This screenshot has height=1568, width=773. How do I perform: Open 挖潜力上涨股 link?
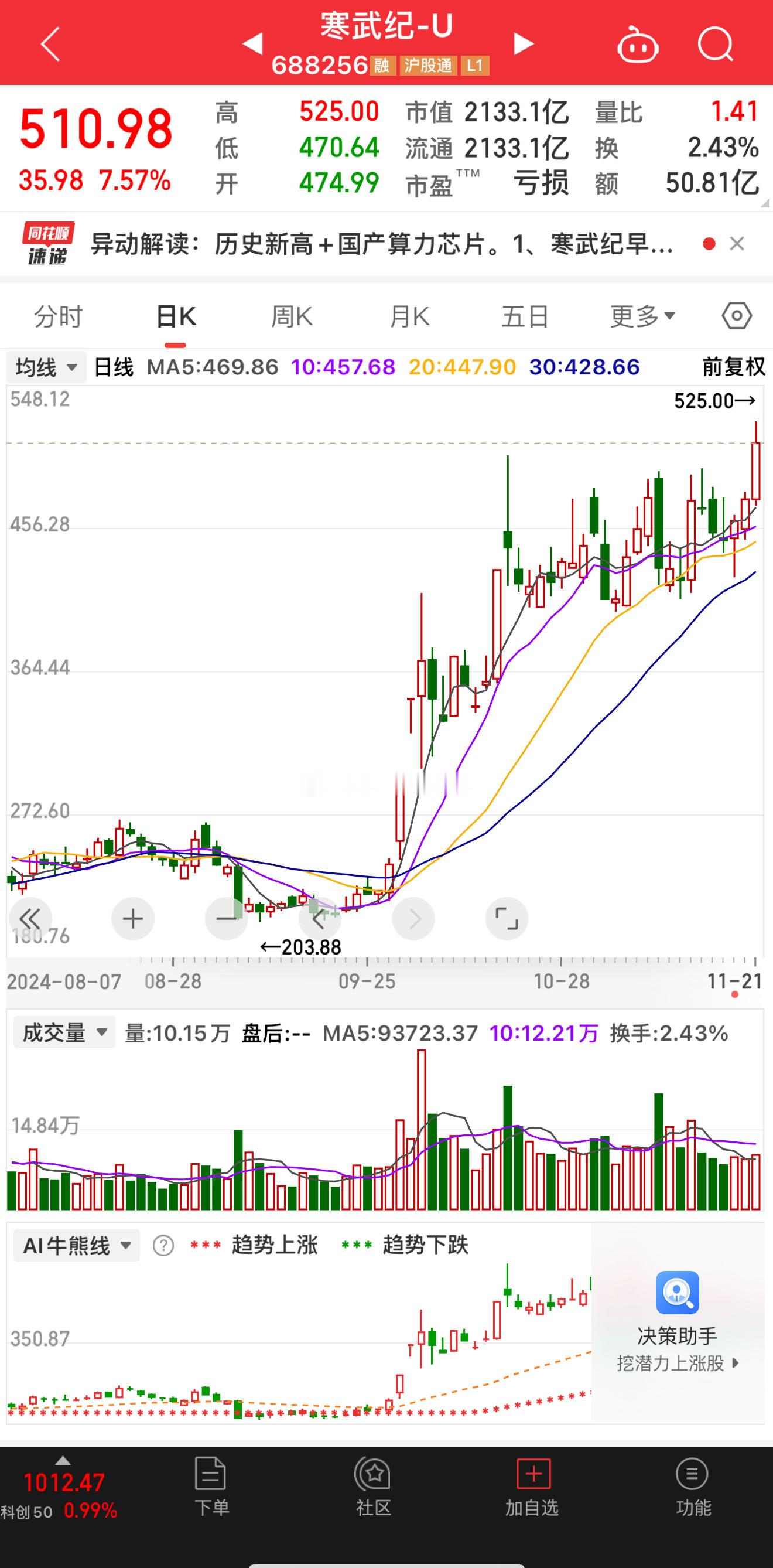pyautogui.click(x=678, y=1363)
